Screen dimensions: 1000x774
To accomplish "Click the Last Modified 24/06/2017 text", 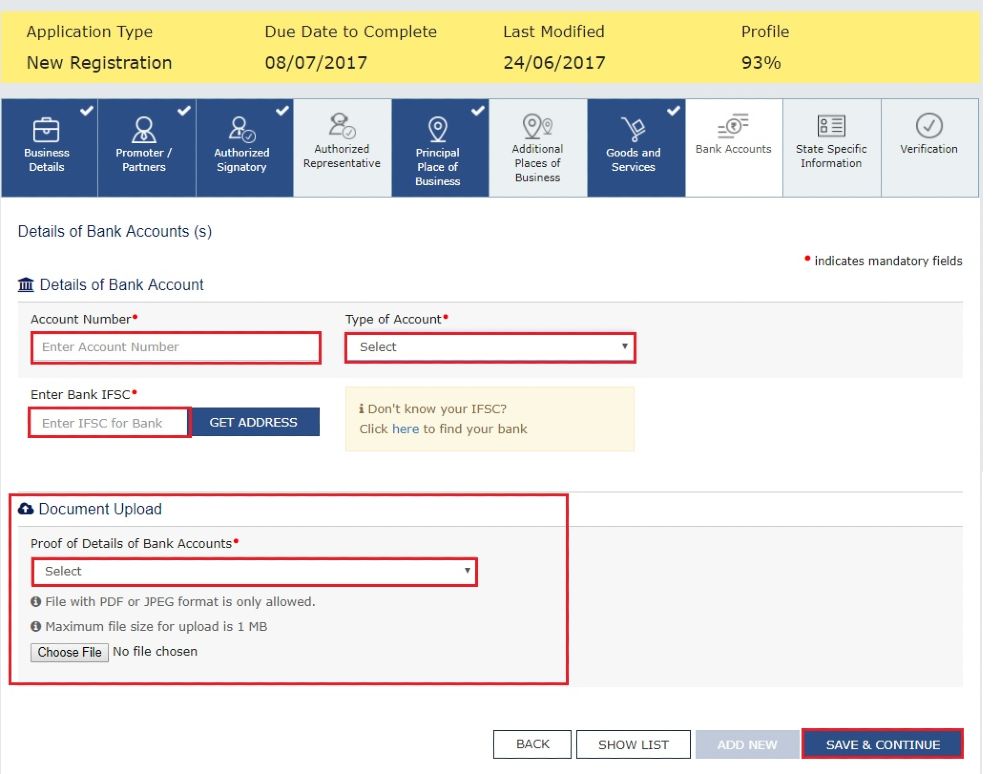I will click(x=554, y=62).
